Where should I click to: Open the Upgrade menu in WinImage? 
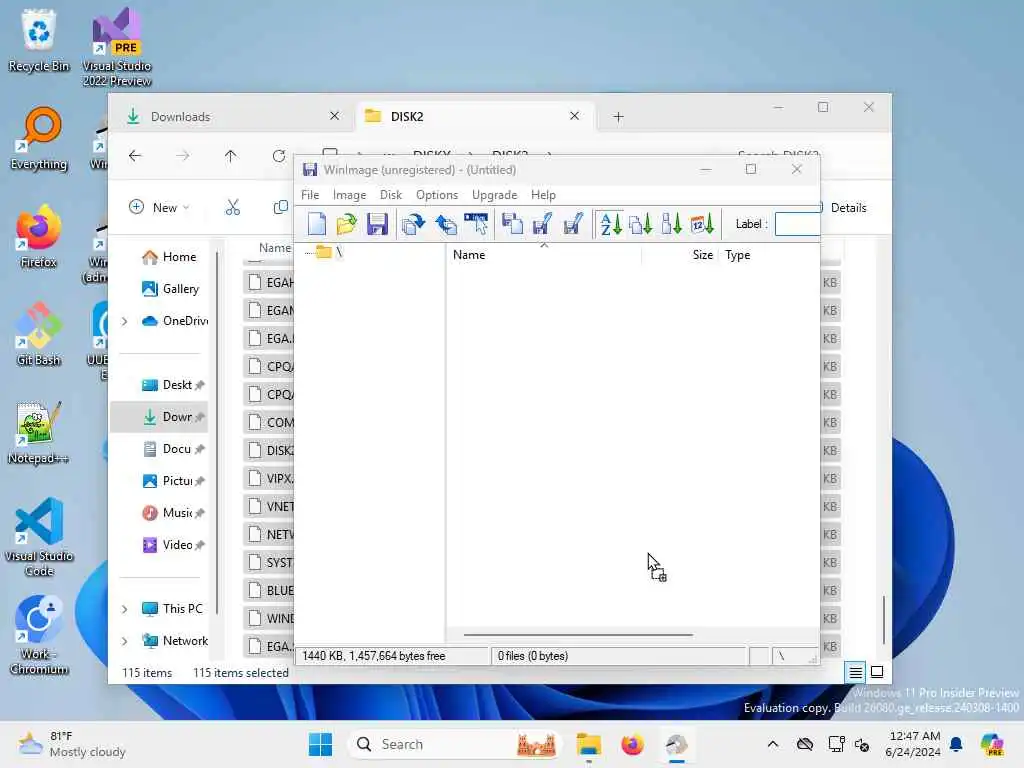(x=494, y=195)
